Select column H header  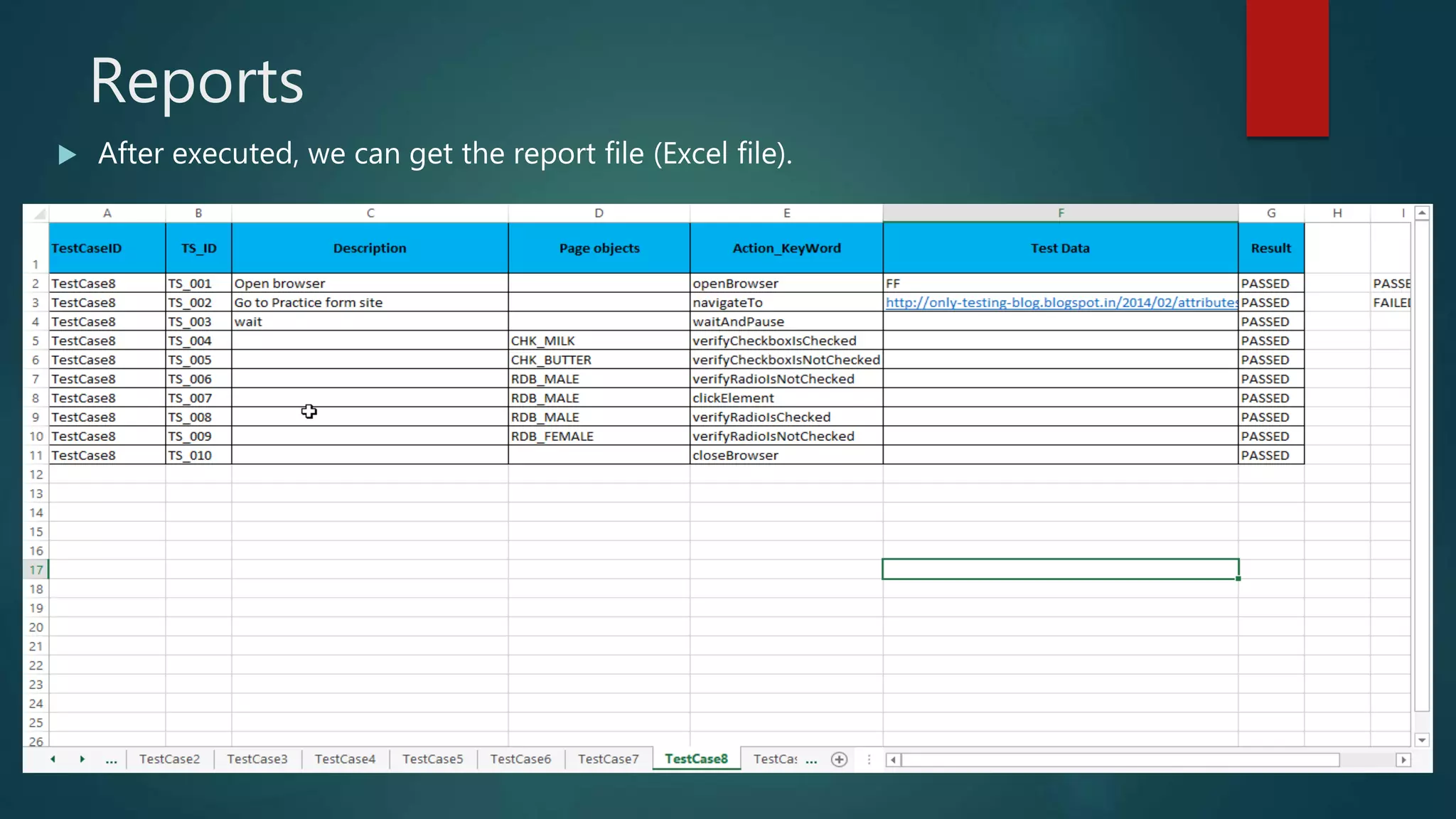click(x=1337, y=213)
